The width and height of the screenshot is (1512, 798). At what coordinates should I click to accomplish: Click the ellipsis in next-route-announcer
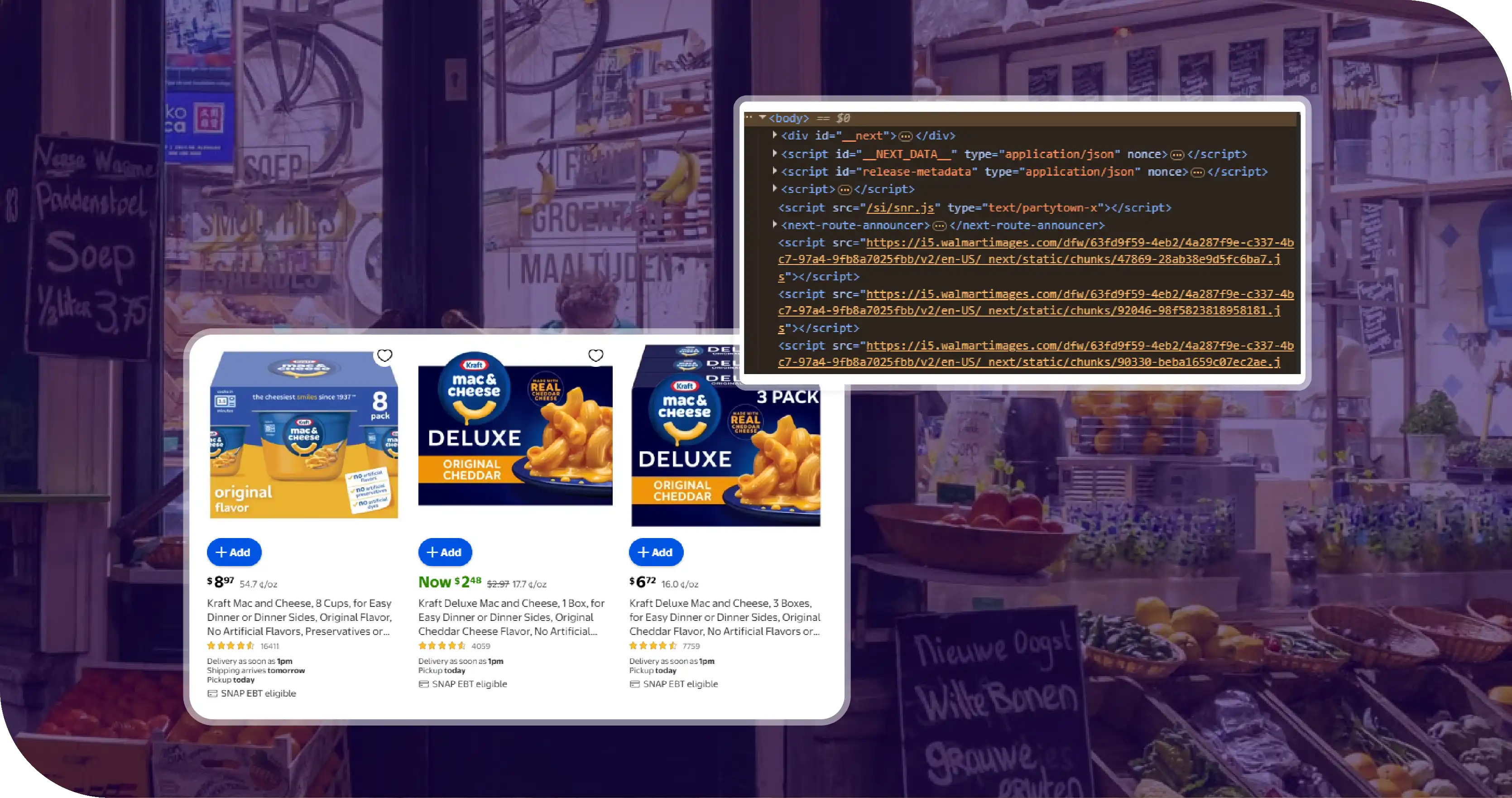coord(939,226)
